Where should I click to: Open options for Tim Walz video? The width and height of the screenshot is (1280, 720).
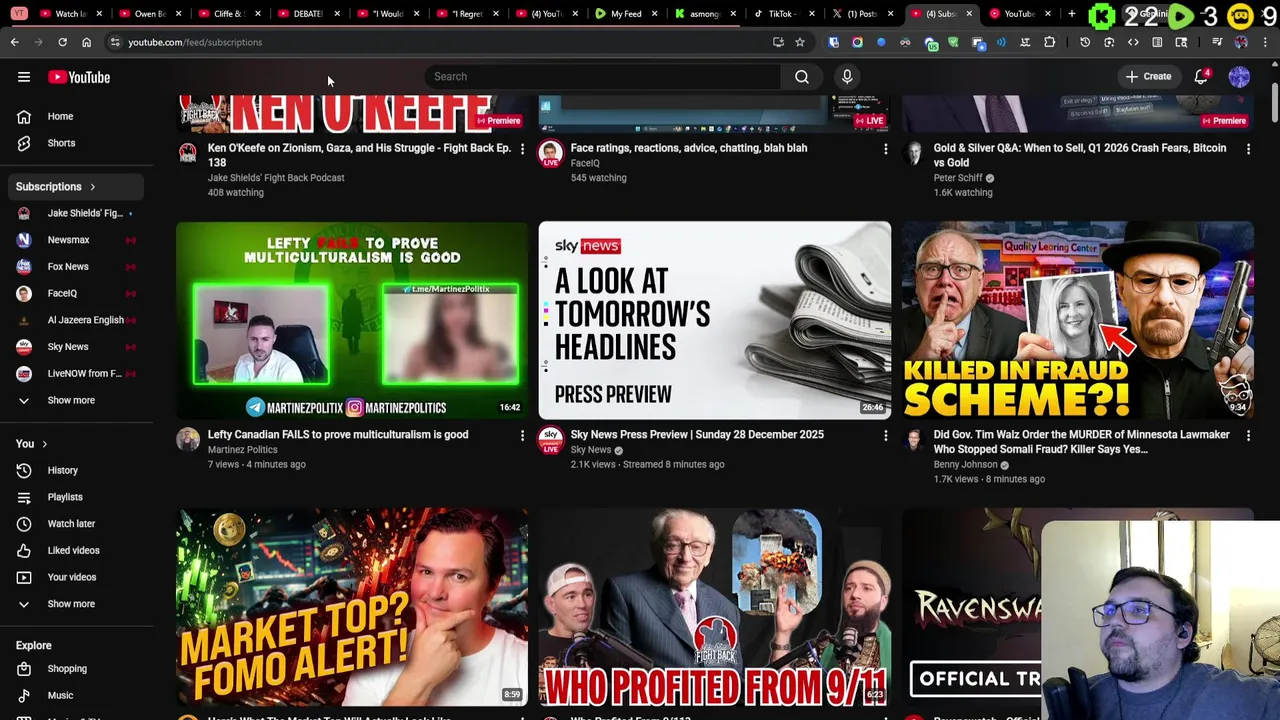pyautogui.click(x=1248, y=436)
